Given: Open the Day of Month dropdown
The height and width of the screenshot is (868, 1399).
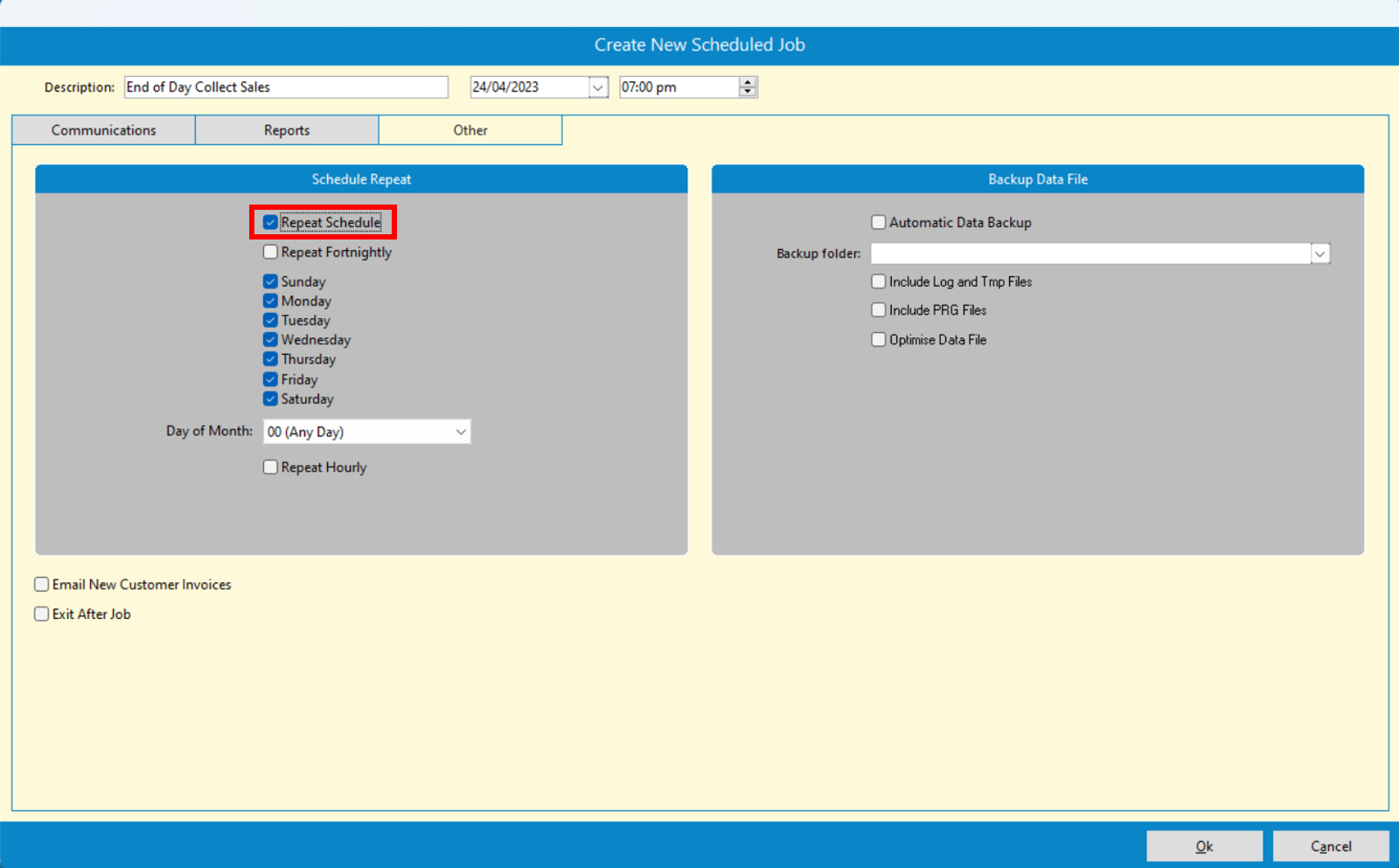Looking at the screenshot, I should click(460, 432).
